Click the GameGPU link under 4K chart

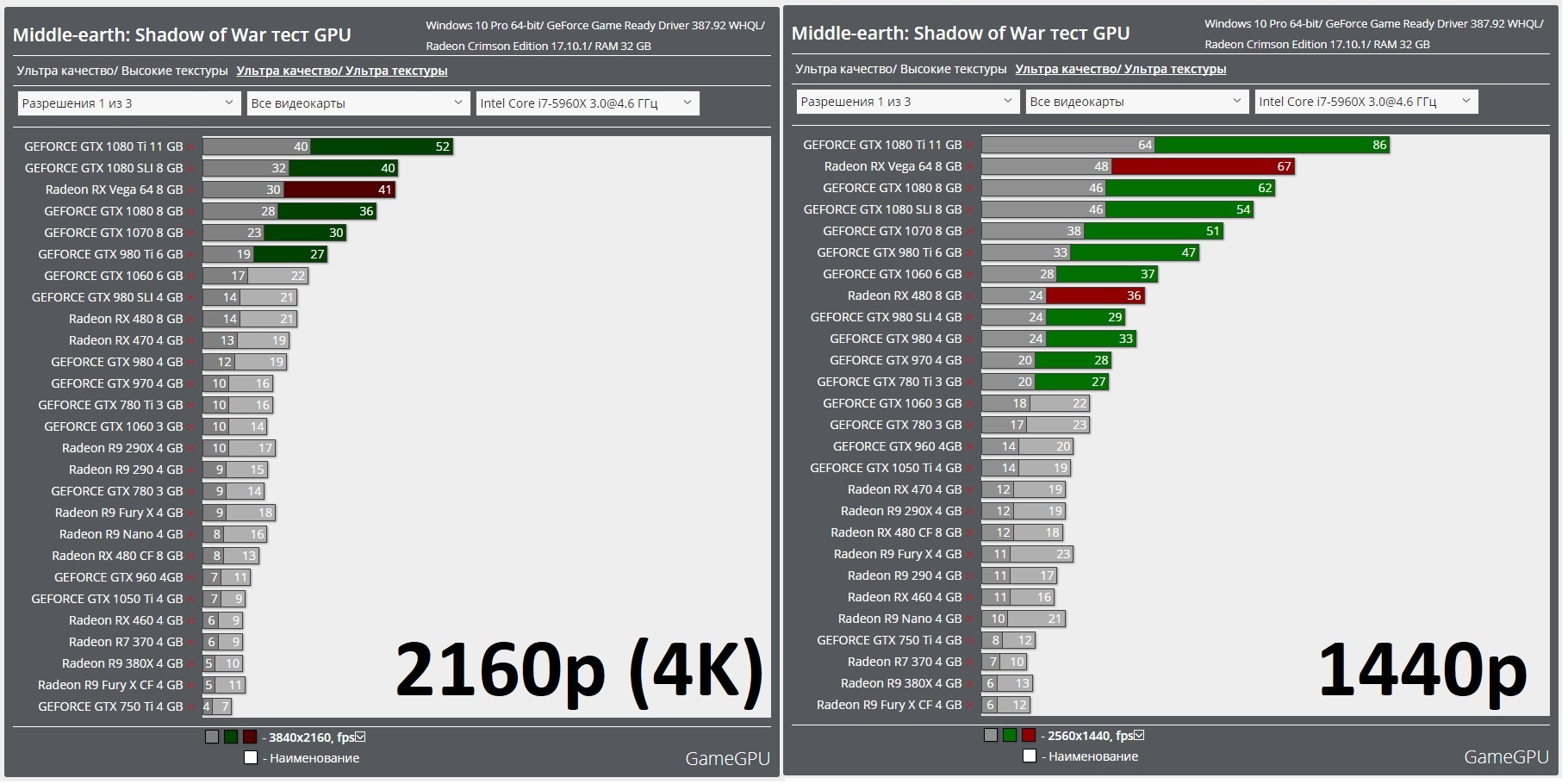pos(727,758)
